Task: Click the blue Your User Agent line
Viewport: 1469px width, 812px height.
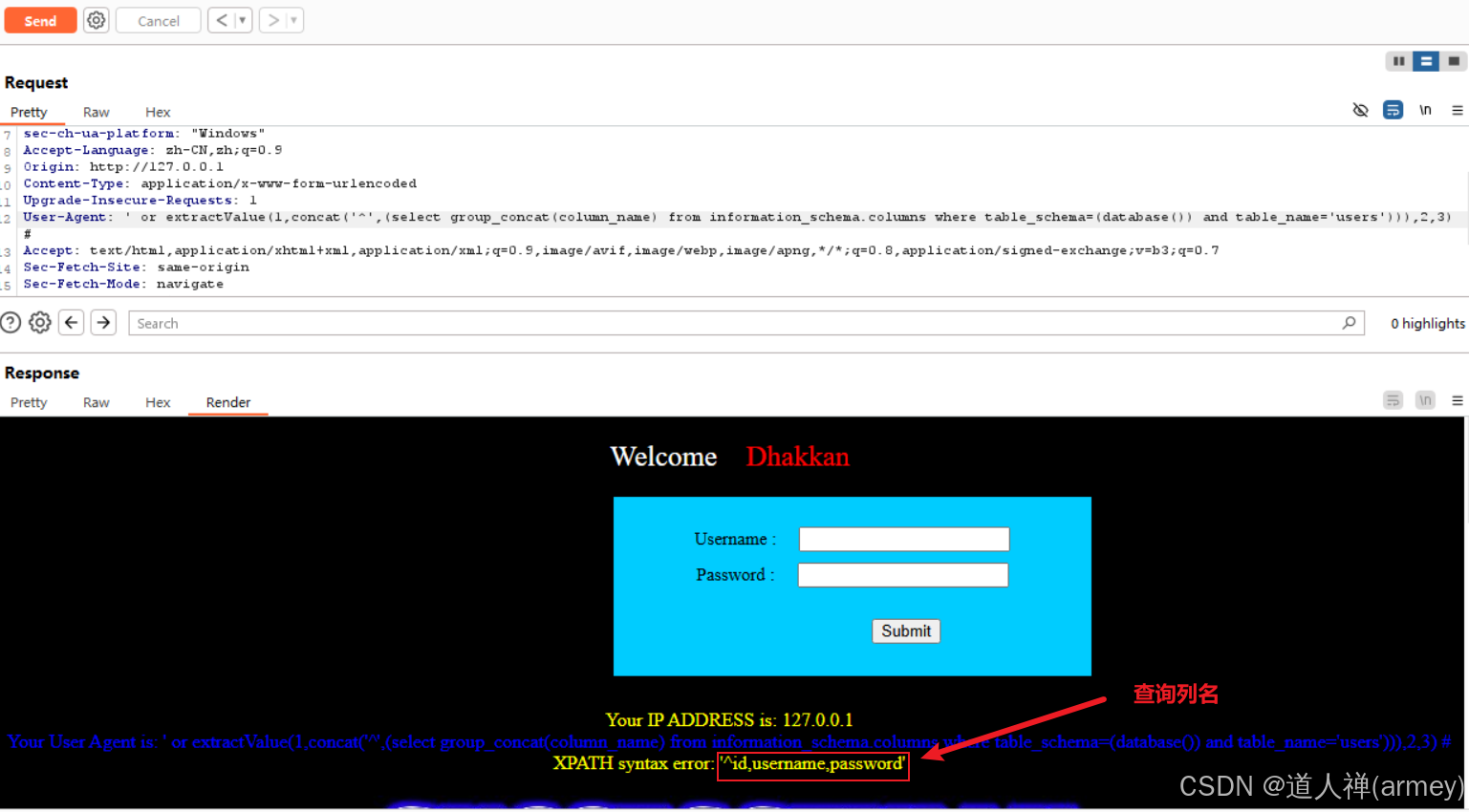Action: (x=730, y=742)
